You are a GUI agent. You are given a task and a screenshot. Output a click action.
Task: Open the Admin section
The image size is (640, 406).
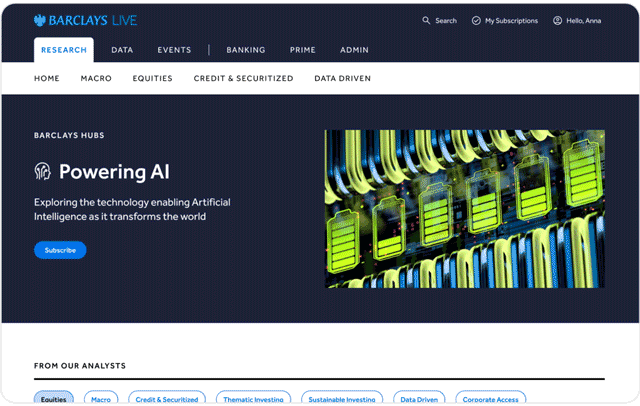click(x=354, y=50)
